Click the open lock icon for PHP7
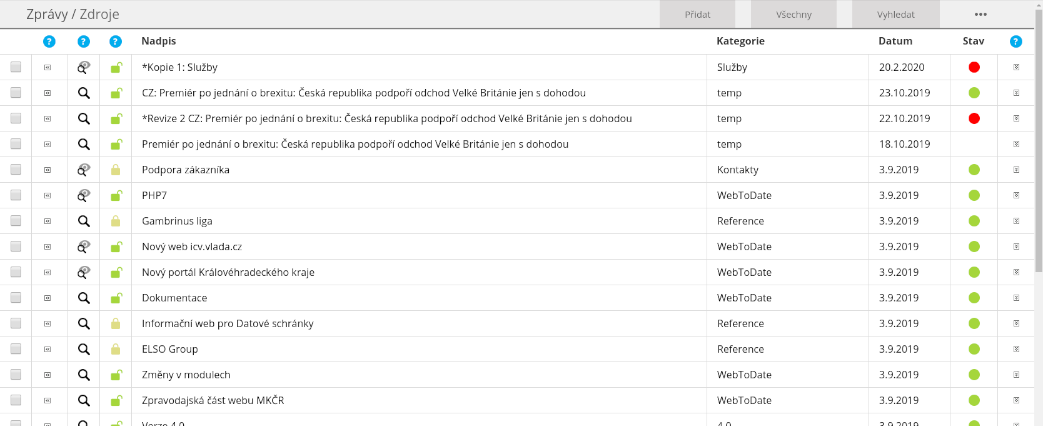Viewport: 1043px width, 426px height. tap(116, 195)
